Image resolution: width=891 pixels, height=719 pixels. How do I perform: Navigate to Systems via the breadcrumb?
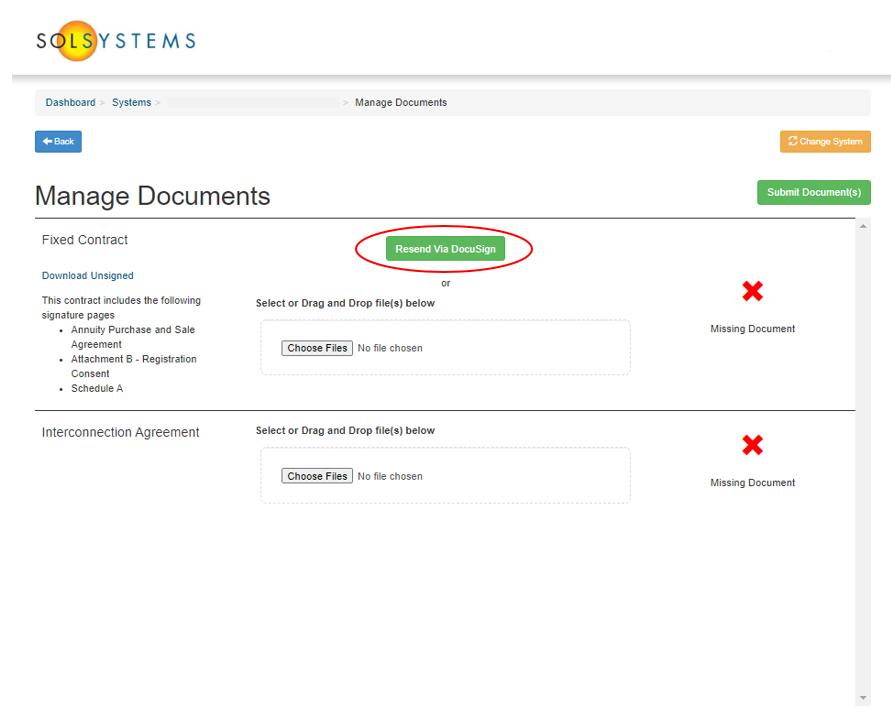point(131,102)
